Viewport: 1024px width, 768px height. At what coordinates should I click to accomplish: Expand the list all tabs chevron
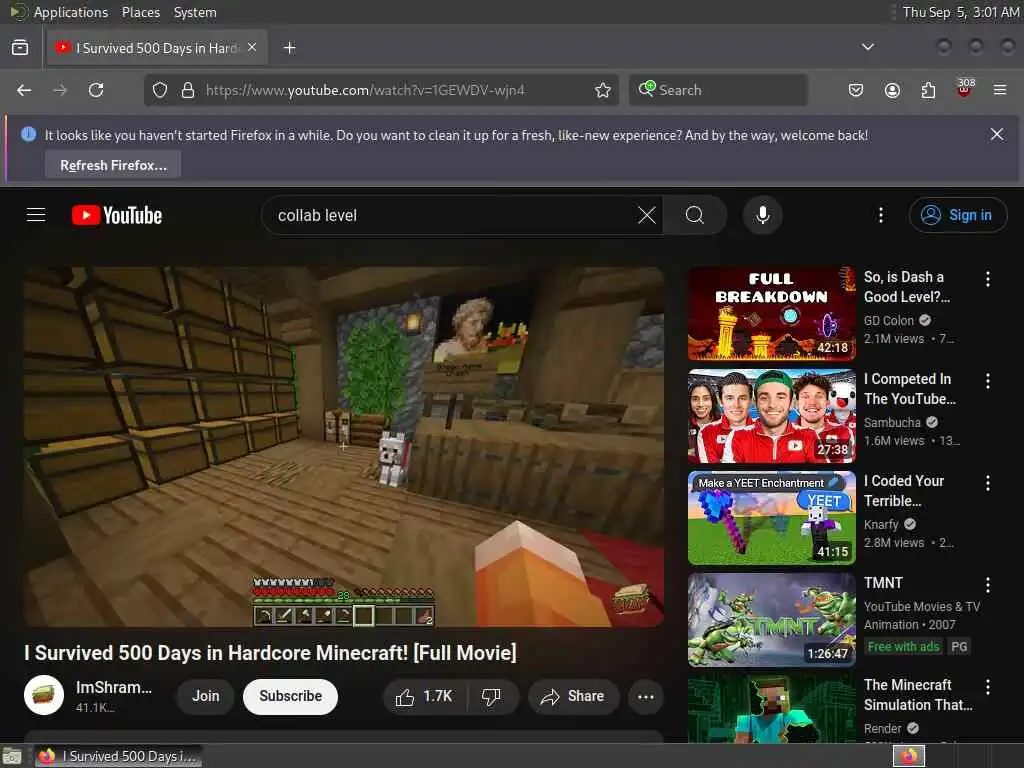tap(867, 47)
